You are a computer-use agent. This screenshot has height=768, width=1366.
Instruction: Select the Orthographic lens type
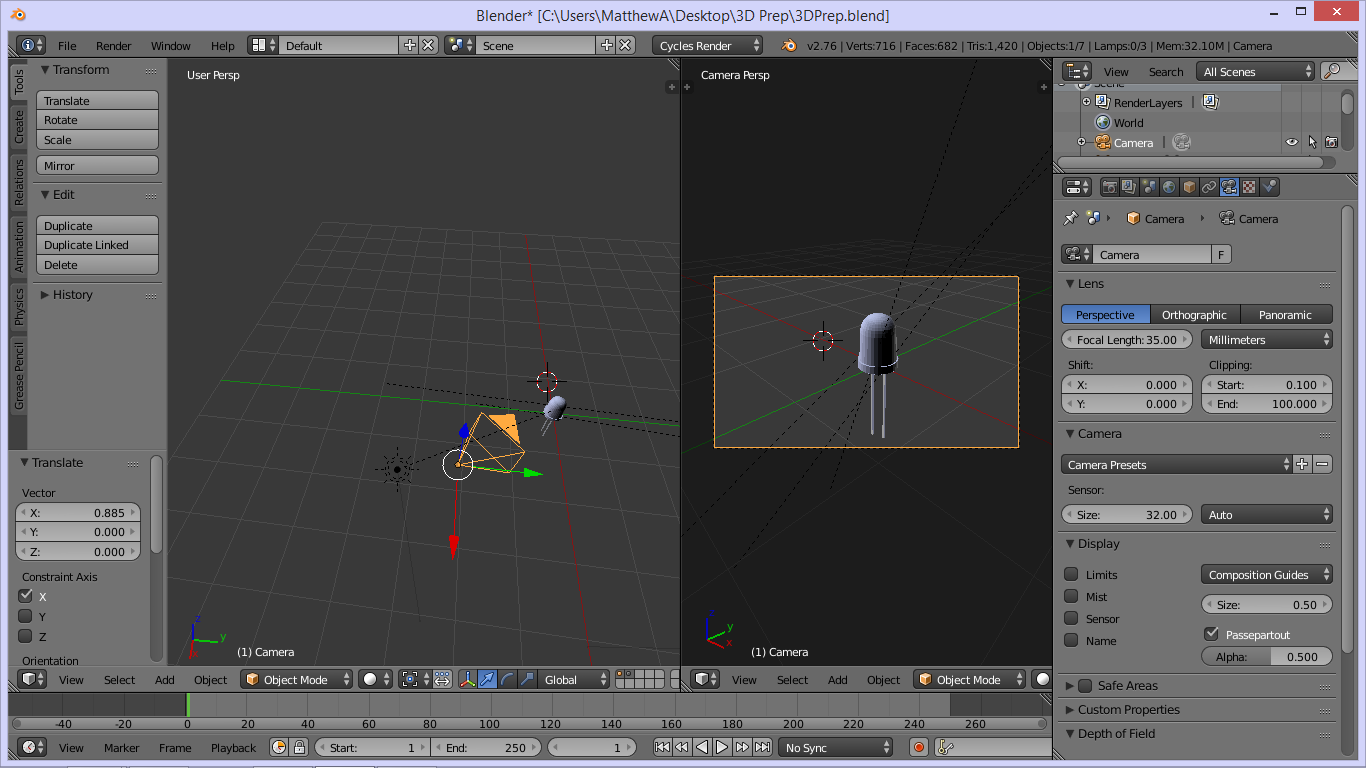pos(1195,314)
